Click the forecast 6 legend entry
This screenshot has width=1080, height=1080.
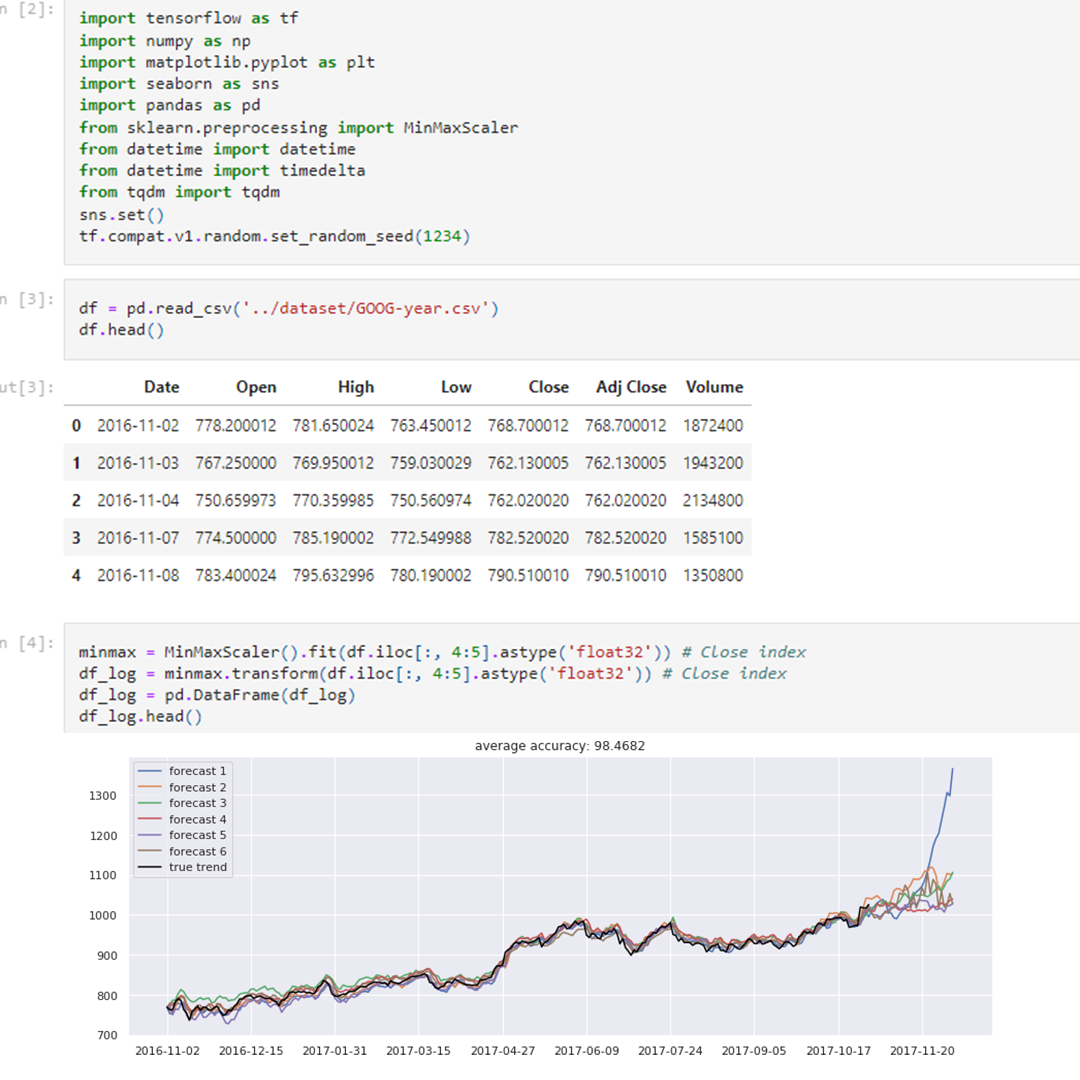coord(182,851)
